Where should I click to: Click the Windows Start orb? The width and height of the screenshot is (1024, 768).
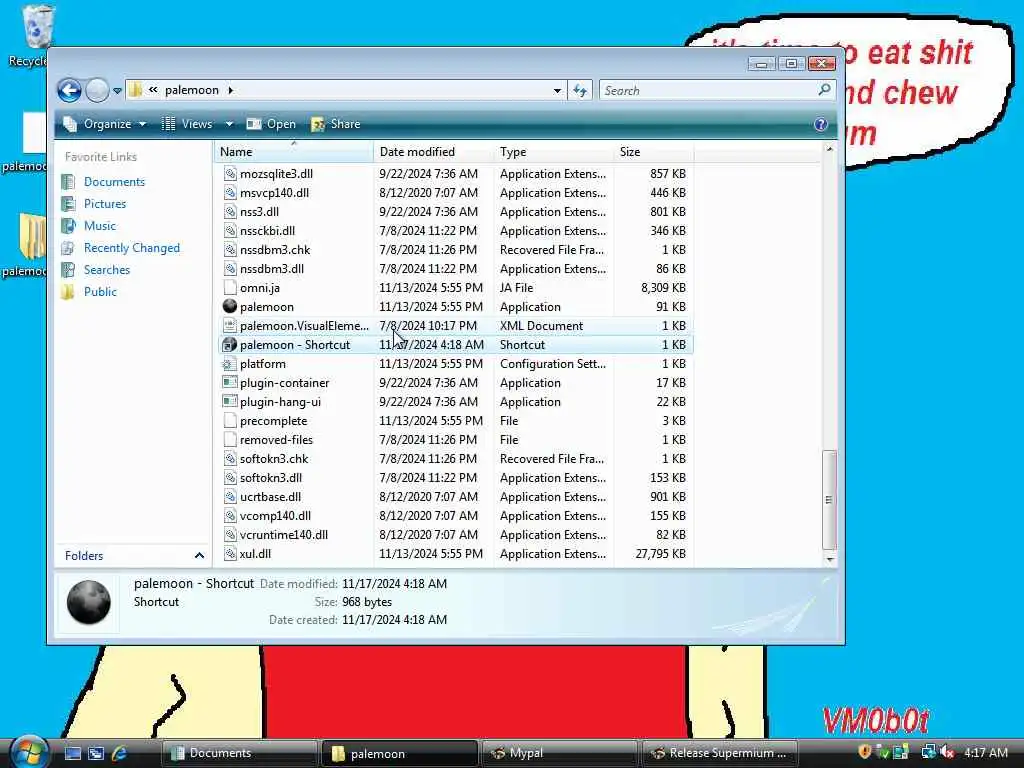pyautogui.click(x=28, y=752)
